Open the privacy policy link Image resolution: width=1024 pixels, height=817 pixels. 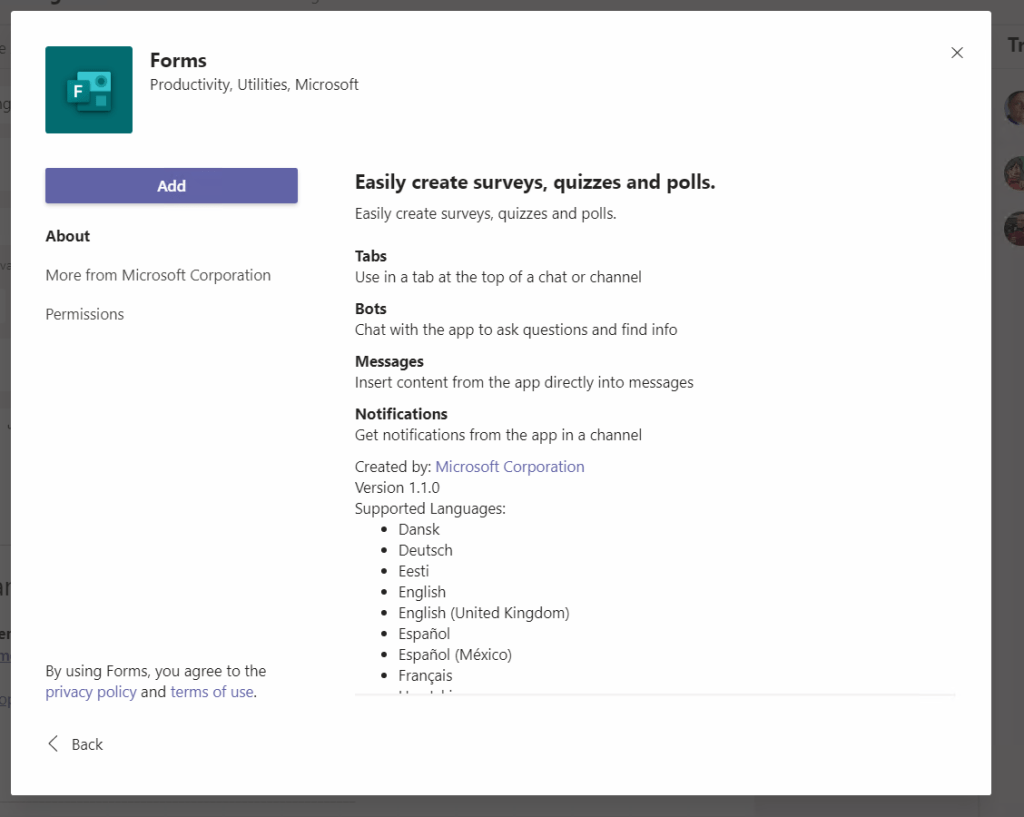click(91, 692)
